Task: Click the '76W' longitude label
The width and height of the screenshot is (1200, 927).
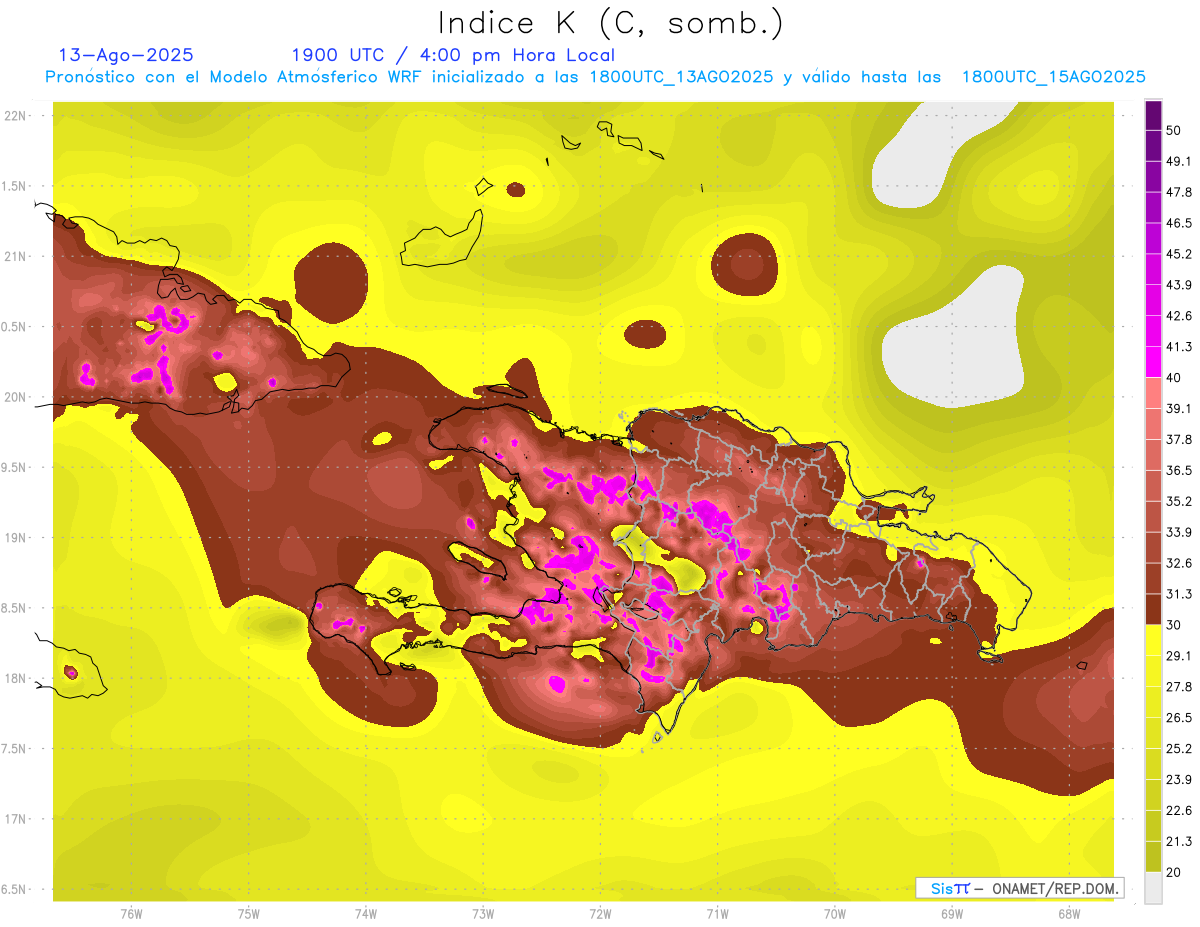Action: coord(131,914)
